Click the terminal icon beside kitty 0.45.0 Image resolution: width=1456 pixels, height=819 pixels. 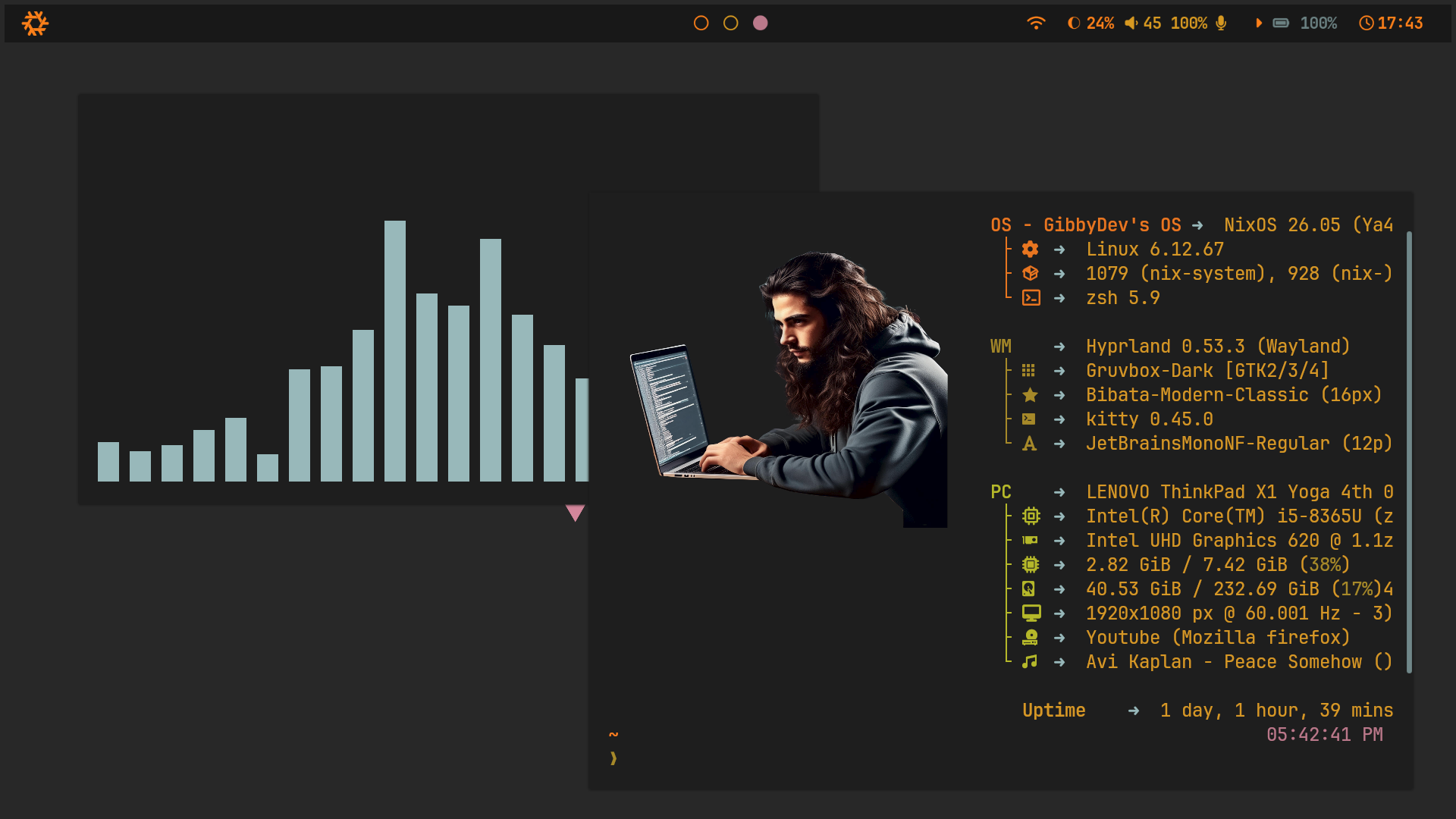pyautogui.click(x=1028, y=419)
